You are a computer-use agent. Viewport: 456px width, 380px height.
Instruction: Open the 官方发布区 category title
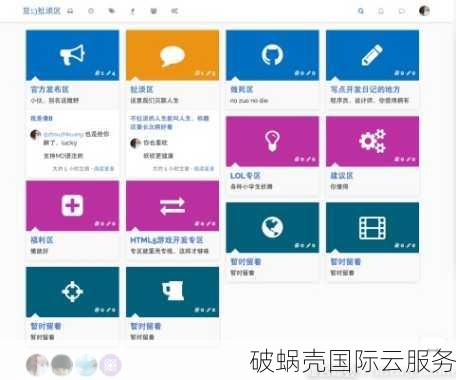click(x=49, y=89)
